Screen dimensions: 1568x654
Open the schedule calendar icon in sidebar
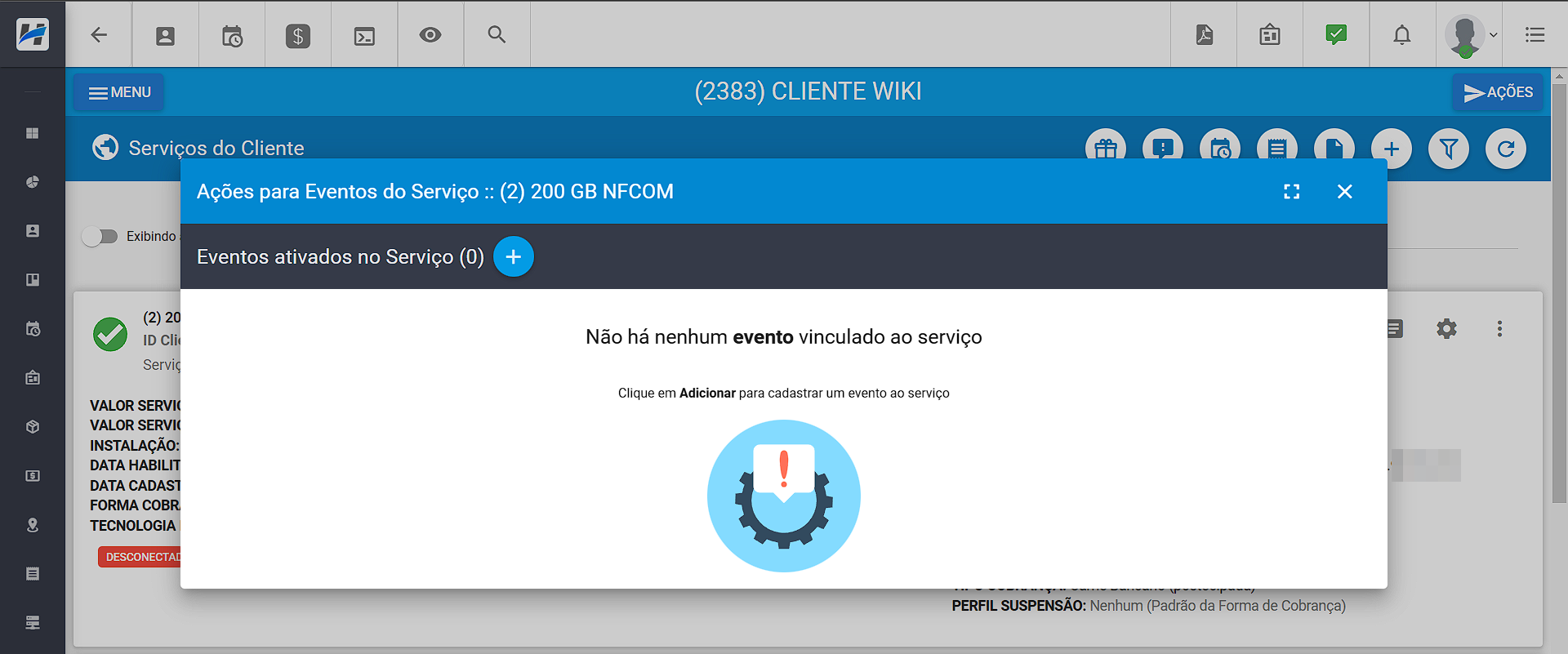[x=33, y=329]
